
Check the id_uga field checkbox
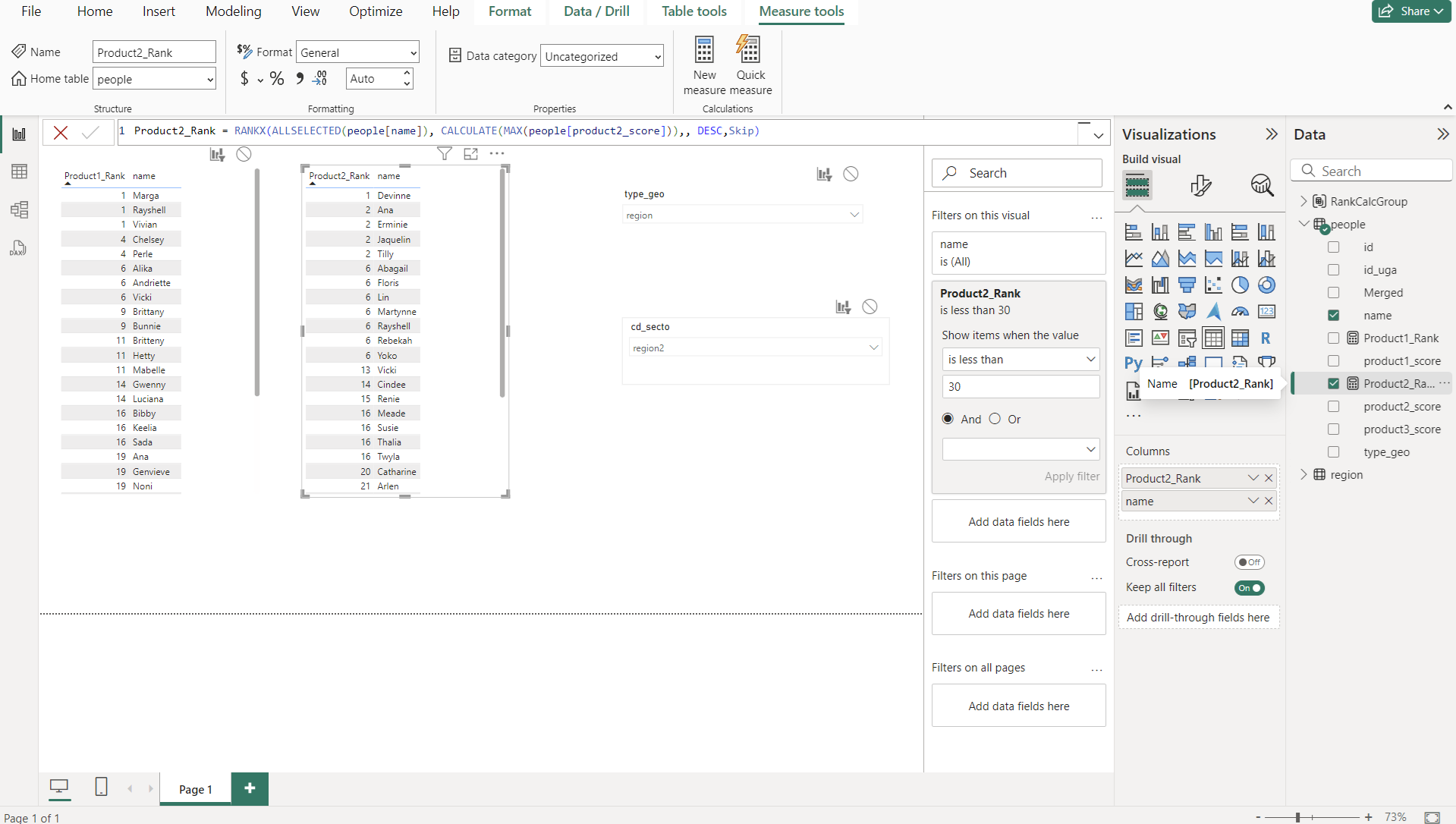click(1333, 270)
